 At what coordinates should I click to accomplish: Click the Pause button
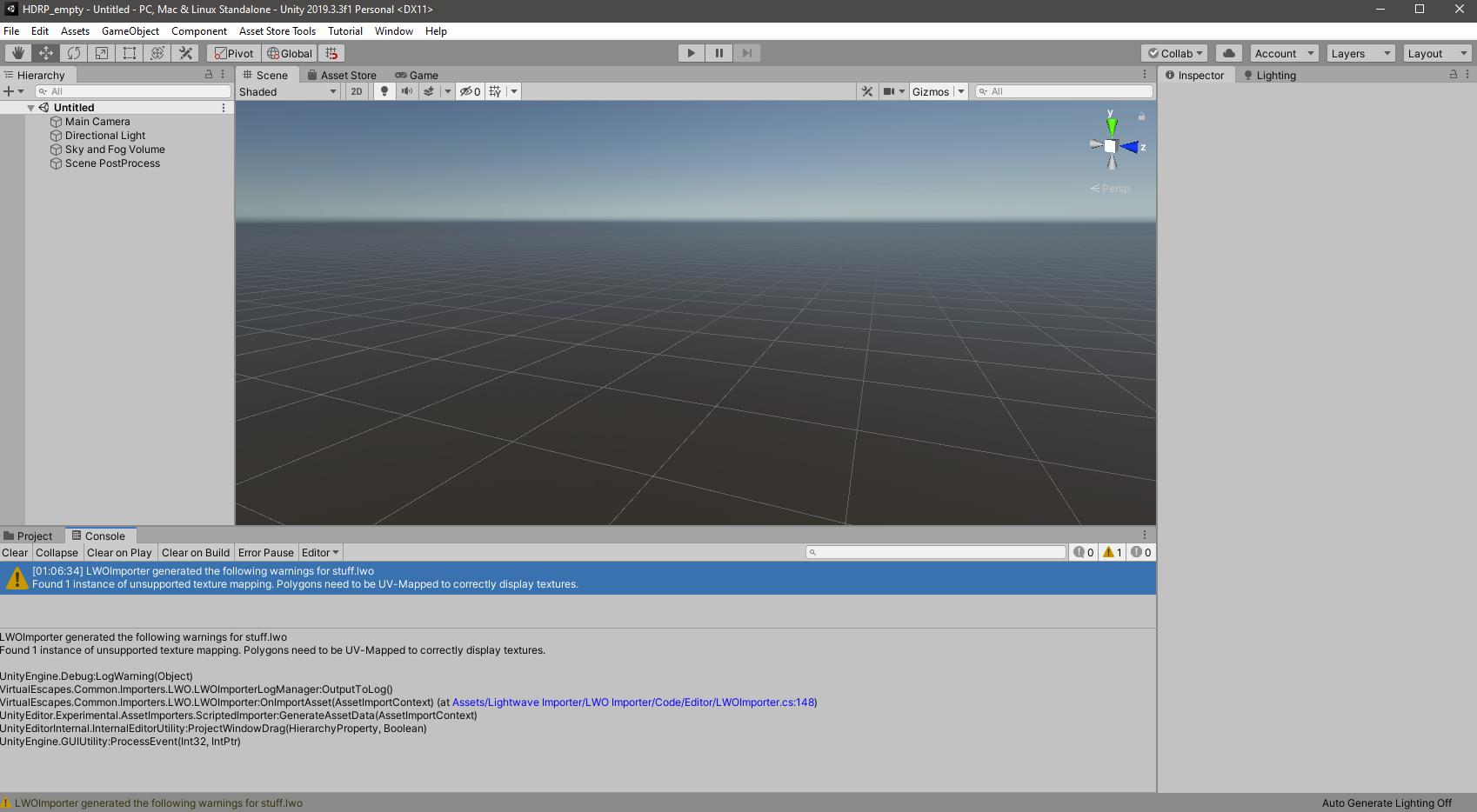(718, 53)
